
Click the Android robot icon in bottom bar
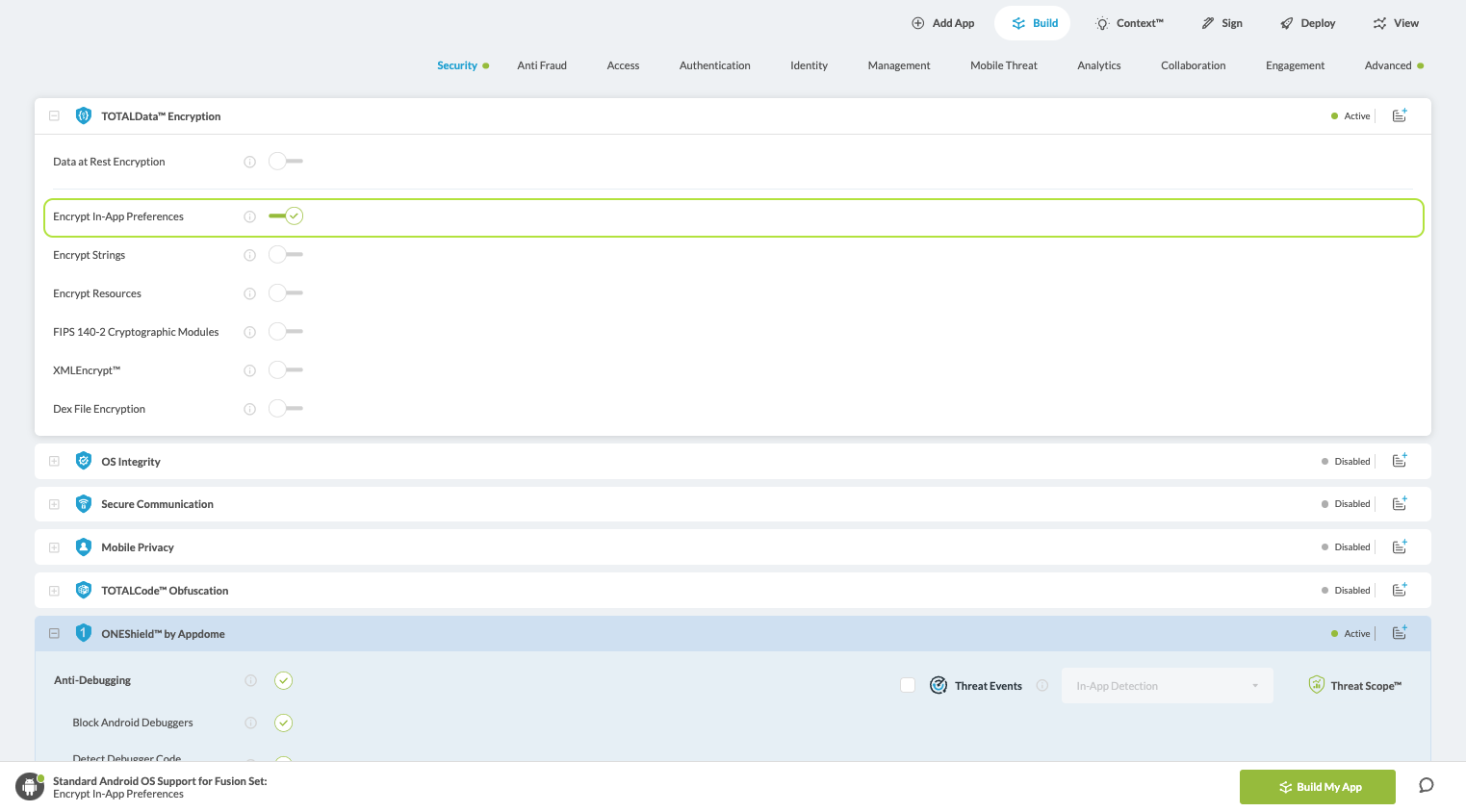pos(30,786)
